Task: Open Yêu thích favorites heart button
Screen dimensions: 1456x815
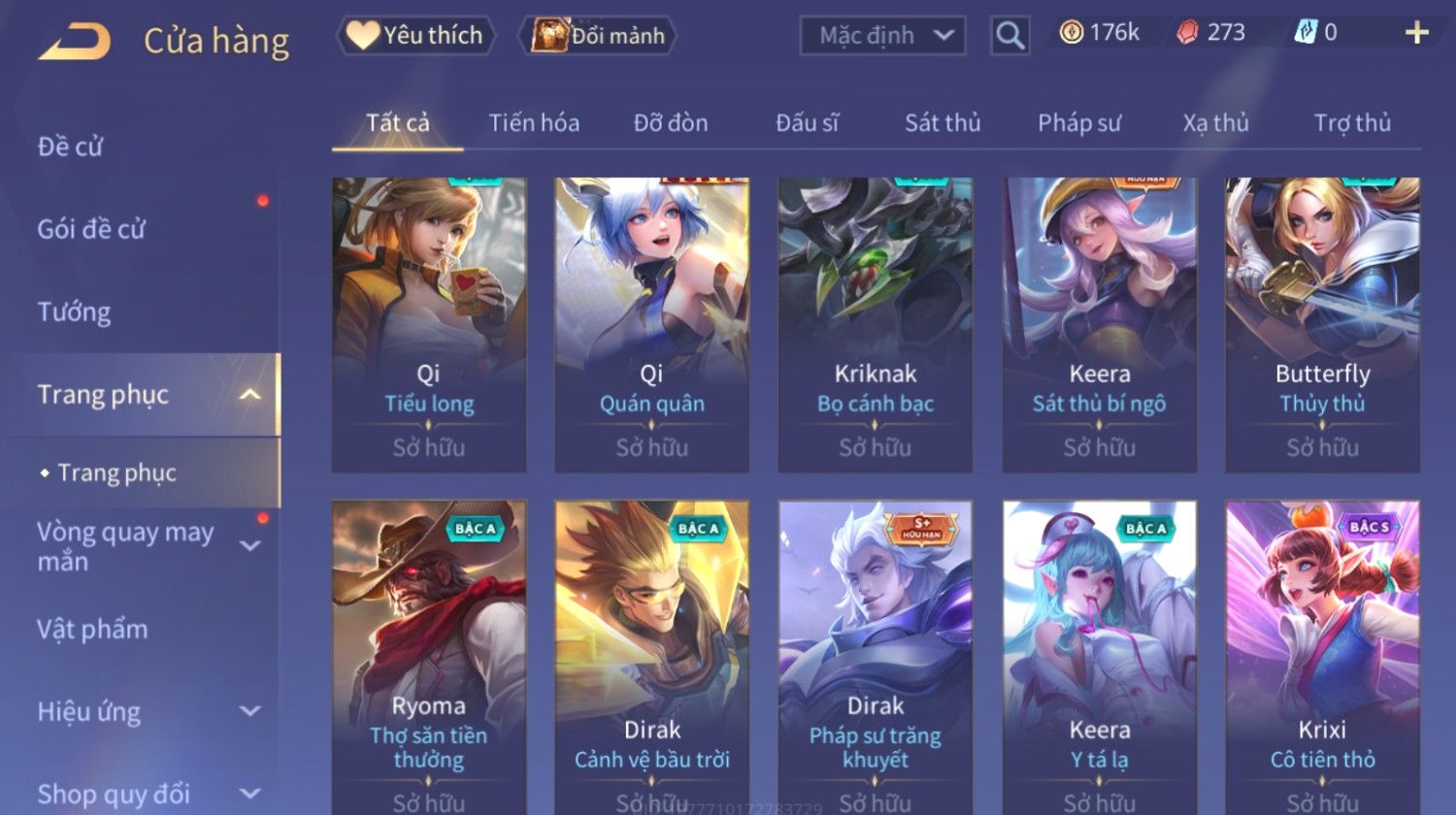Action: coord(414,36)
